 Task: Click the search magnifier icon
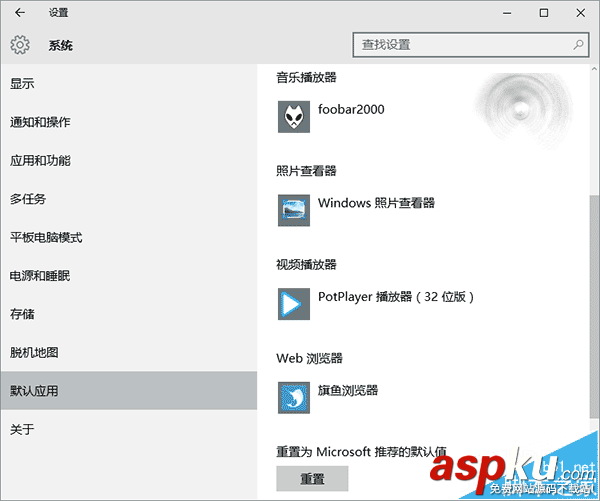click(578, 45)
